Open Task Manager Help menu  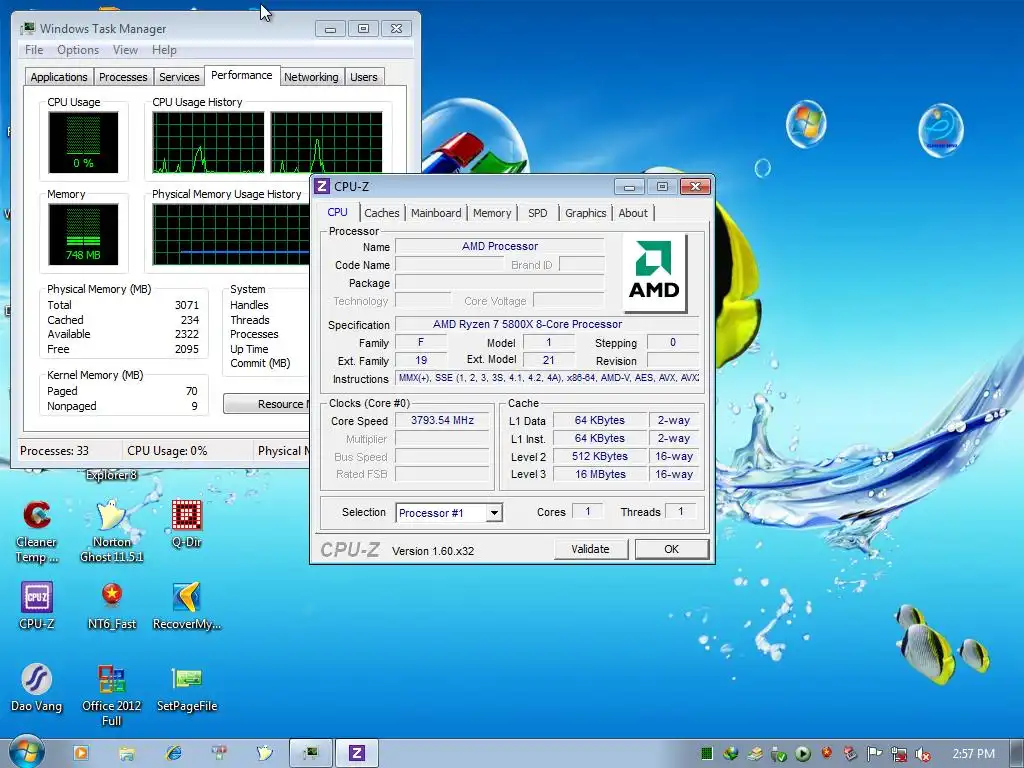tap(164, 50)
